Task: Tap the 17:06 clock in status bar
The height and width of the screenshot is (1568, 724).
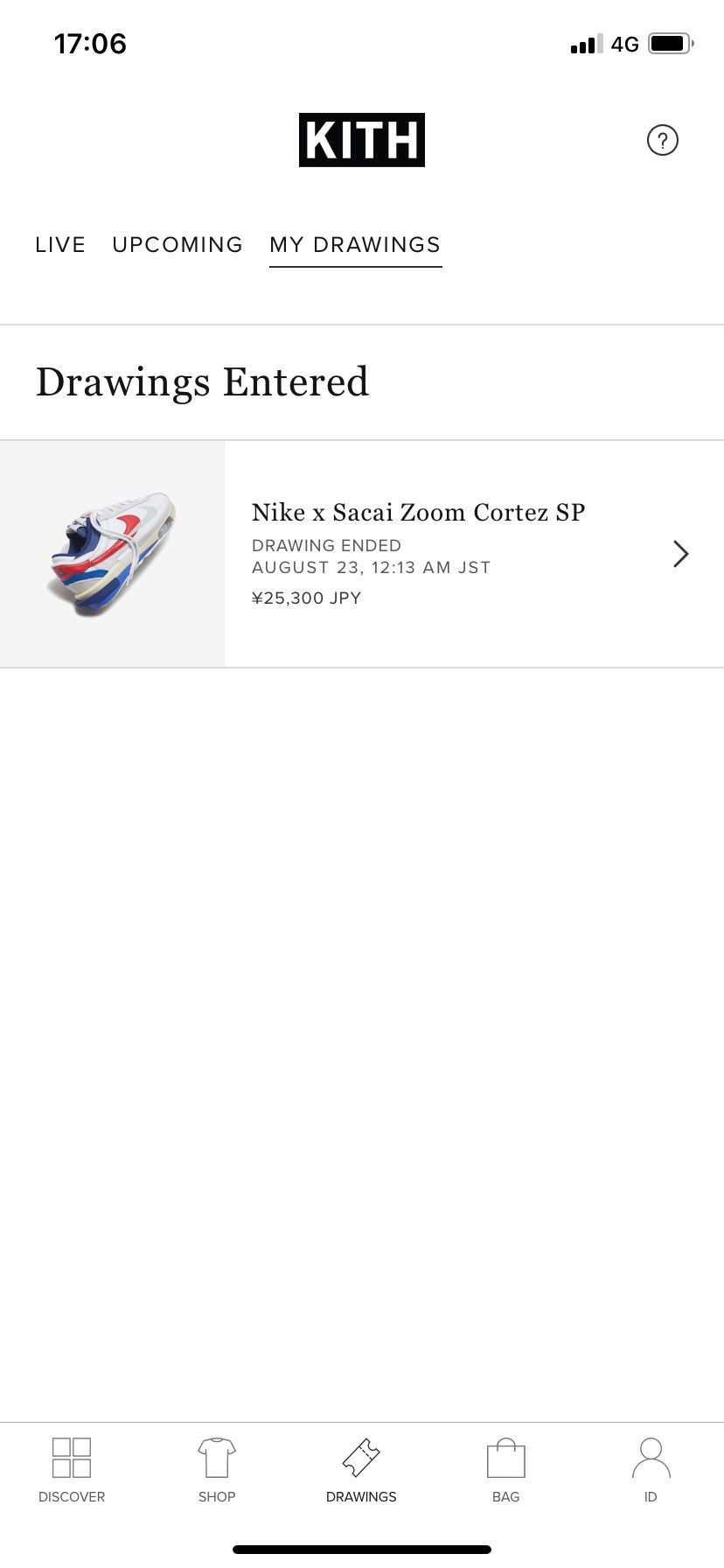Action: tap(90, 44)
